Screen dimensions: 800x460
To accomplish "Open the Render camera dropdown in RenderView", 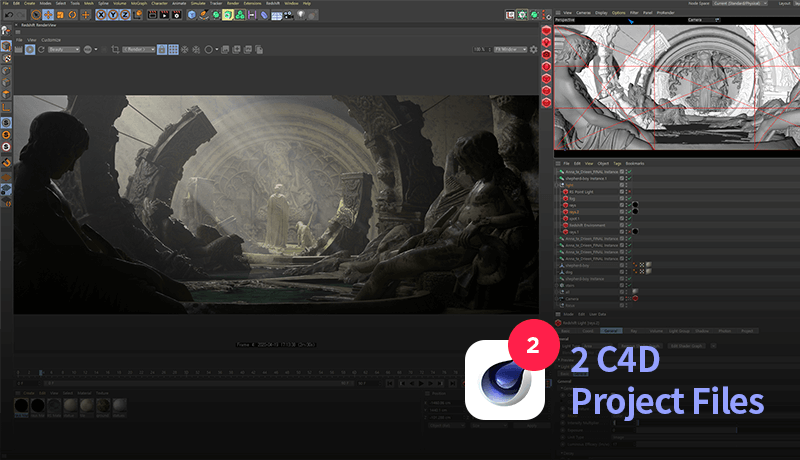I will pyautogui.click(x=139, y=49).
